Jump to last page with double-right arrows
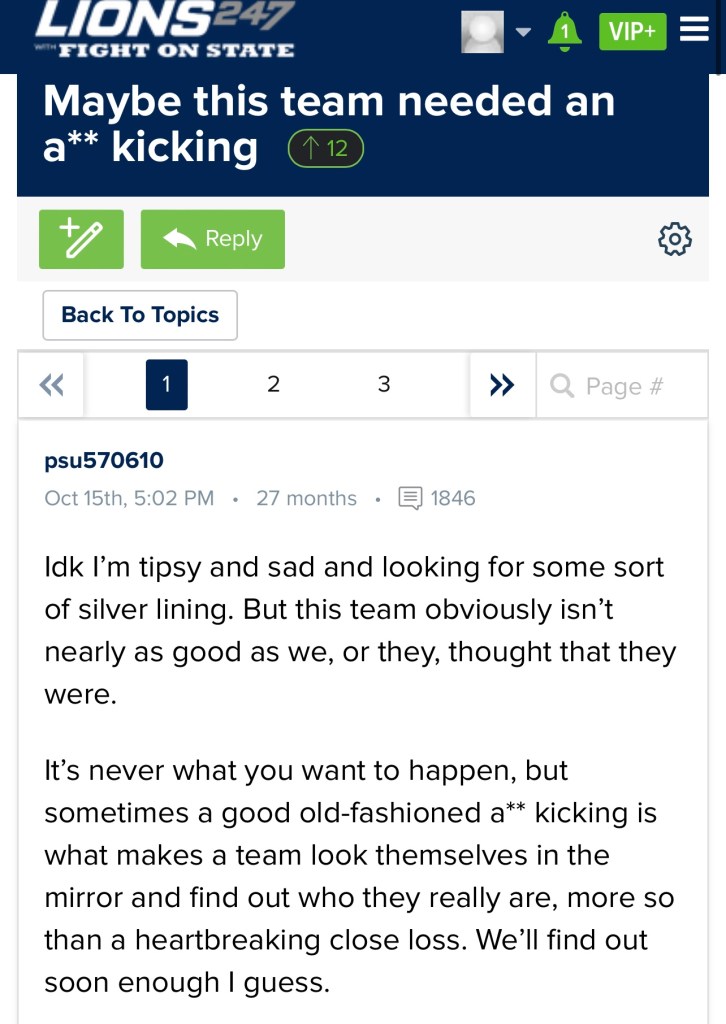 [502, 385]
